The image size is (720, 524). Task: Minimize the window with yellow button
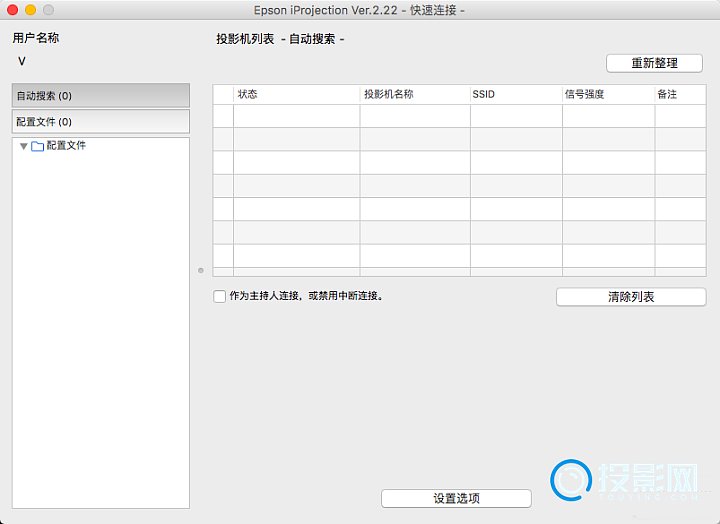coord(30,10)
